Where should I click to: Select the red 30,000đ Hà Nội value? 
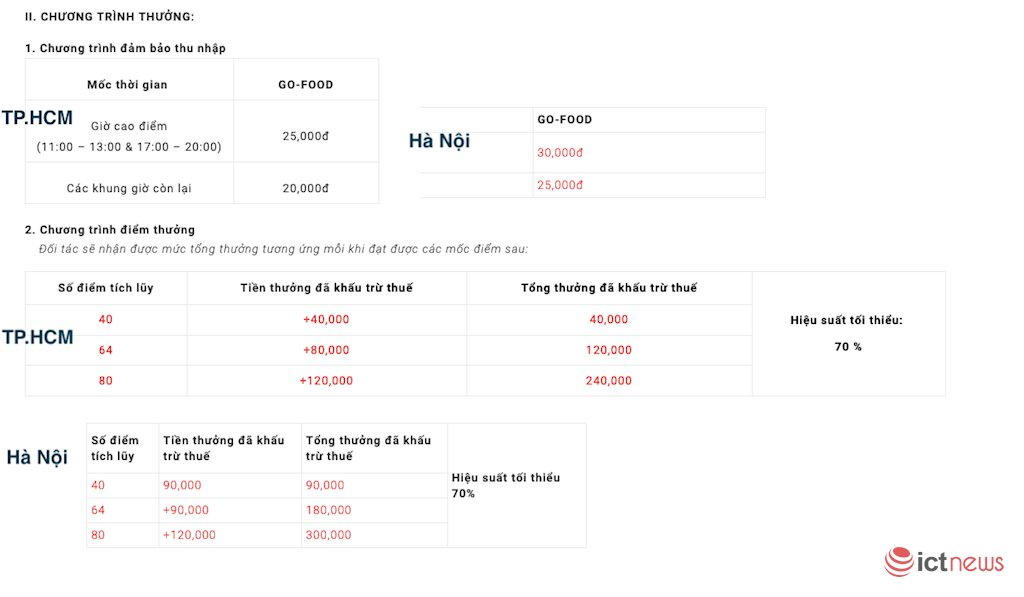560,153
